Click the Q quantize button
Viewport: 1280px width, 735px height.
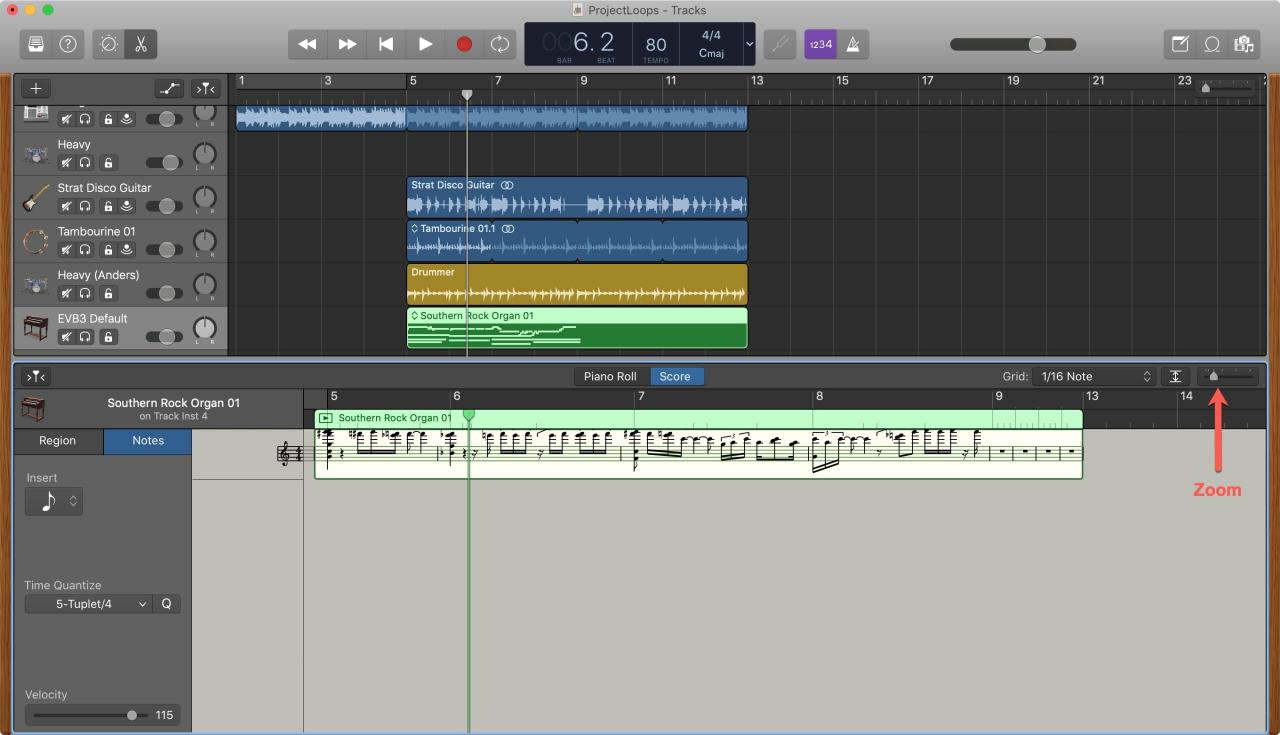tap(167, 604)
